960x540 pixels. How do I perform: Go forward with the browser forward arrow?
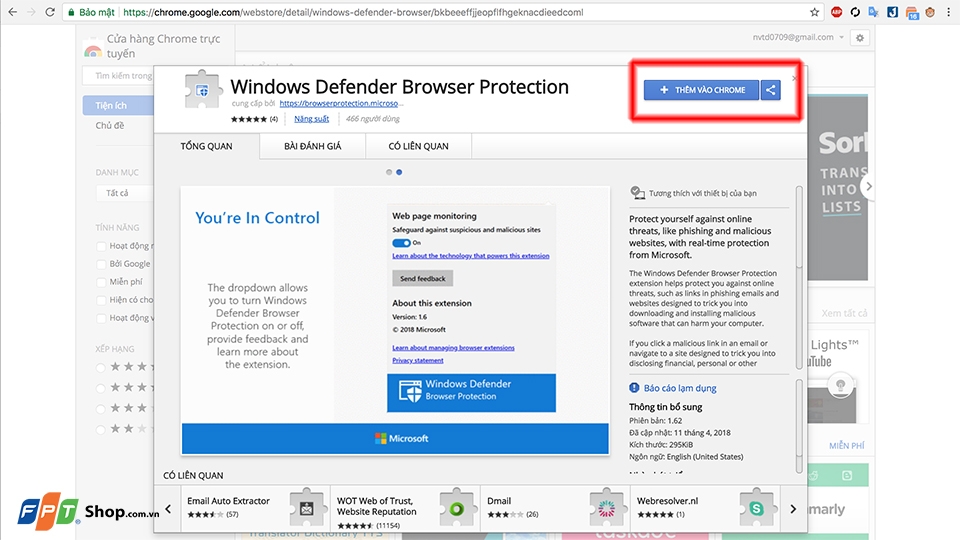click(x=31, y=12)
